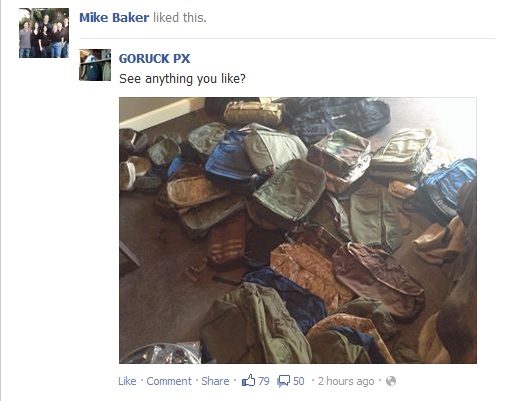This screenshot has width=517, height=401.
Task: Click the liked this text
Action: (180, 17)
